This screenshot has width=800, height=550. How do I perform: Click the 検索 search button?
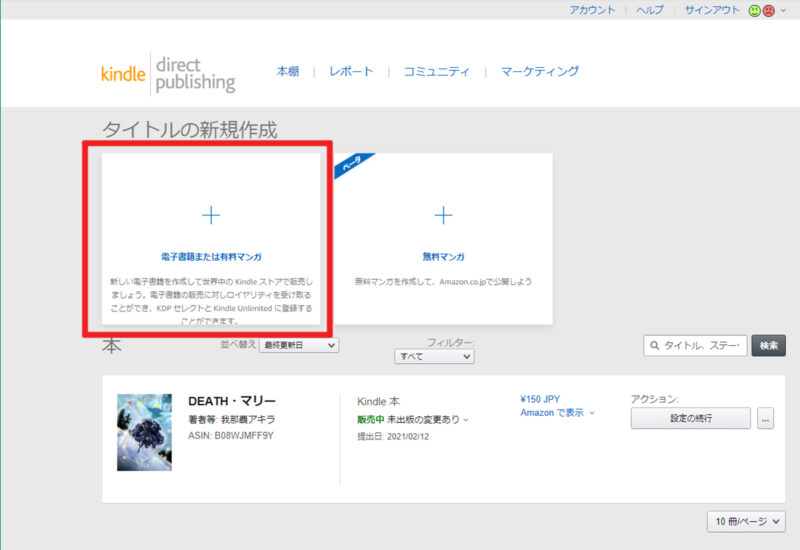[768, 345]
